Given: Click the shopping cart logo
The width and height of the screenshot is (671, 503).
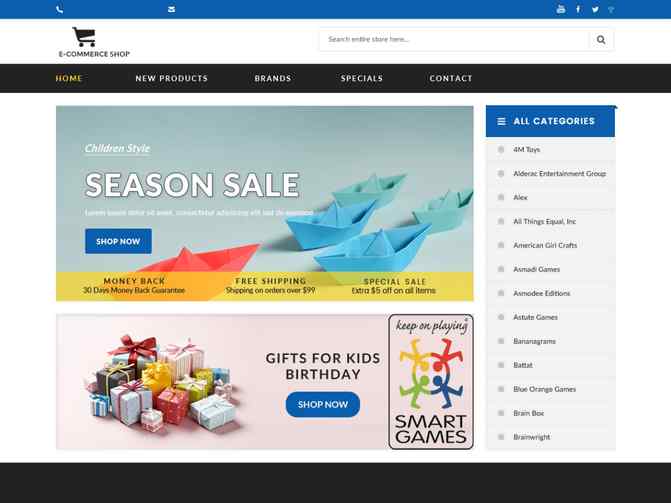Looking at the screenshot, I should (x=84, y=37).
